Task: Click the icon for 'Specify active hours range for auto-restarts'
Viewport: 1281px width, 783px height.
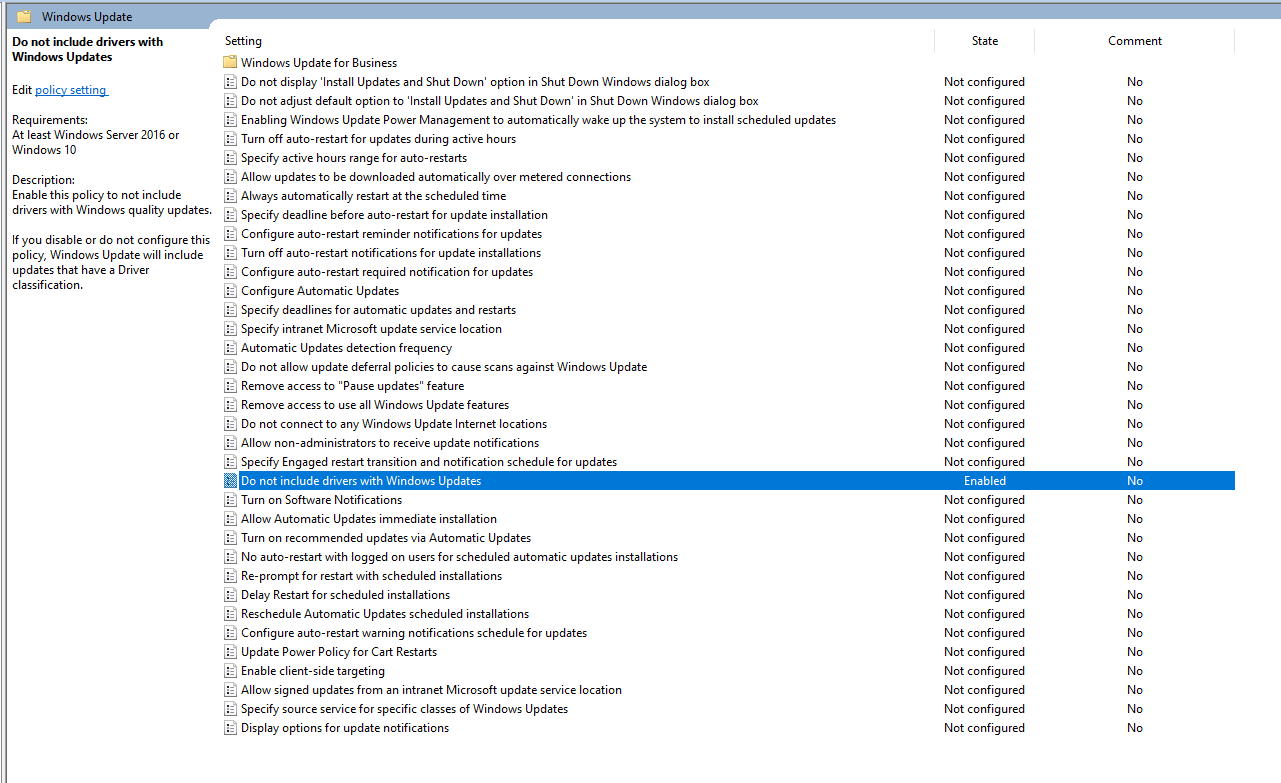Action: pyautogui.click(x=230, y=158)
